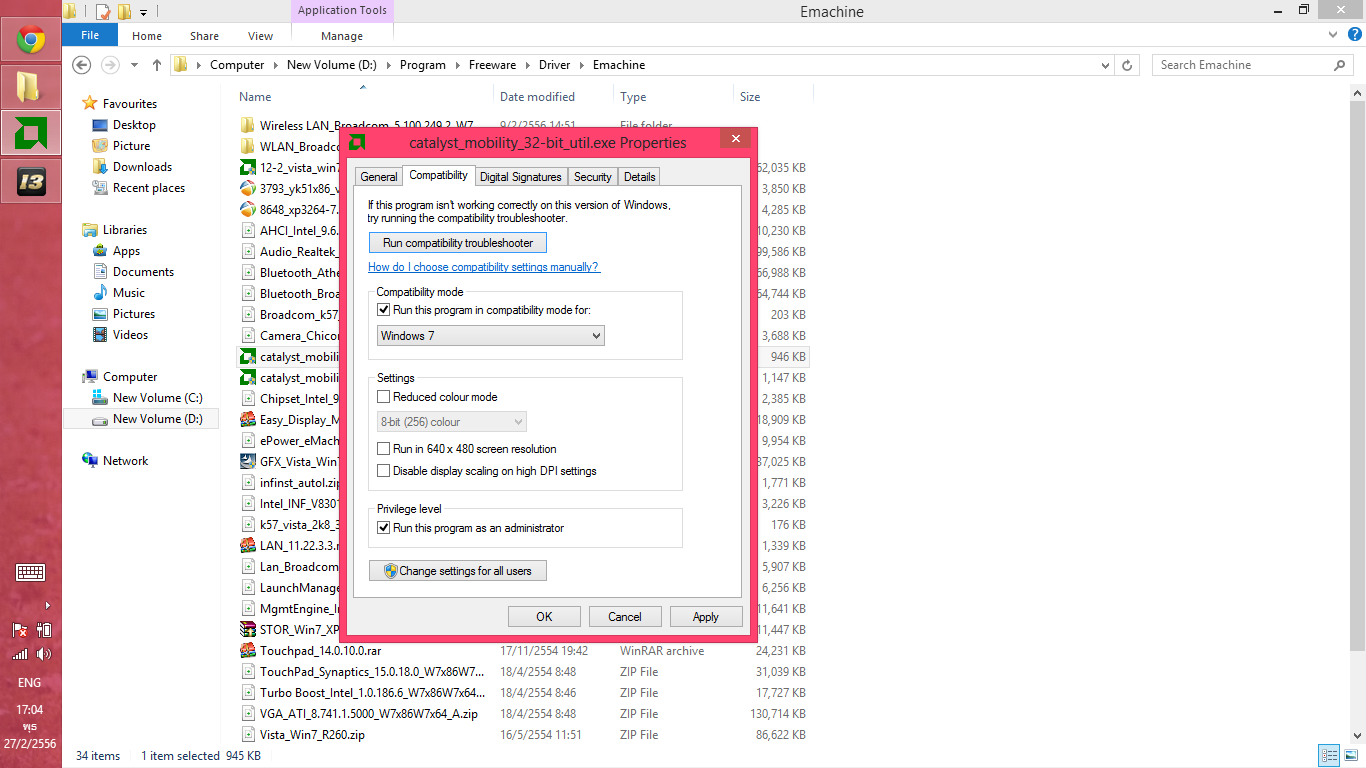This screenshot has height=768, width=1366.
Task: Untick Run this program in compatibility mode
Action: [x=384, y=310]
